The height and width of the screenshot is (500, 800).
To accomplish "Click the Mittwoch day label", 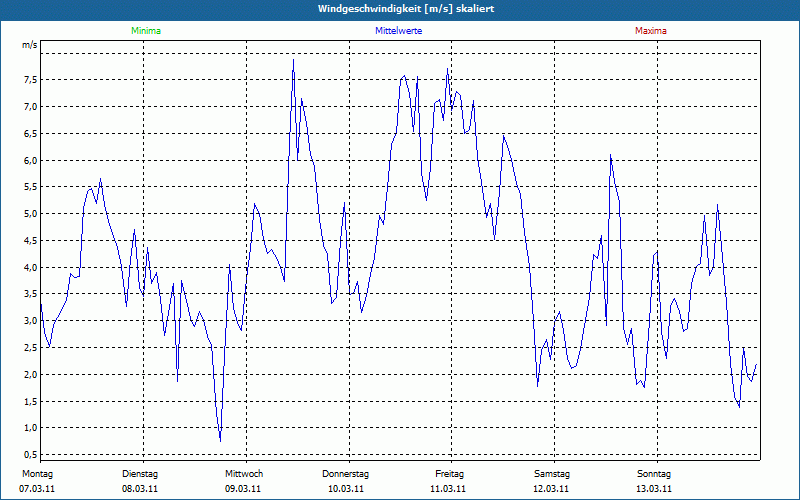I will [244, 474].
